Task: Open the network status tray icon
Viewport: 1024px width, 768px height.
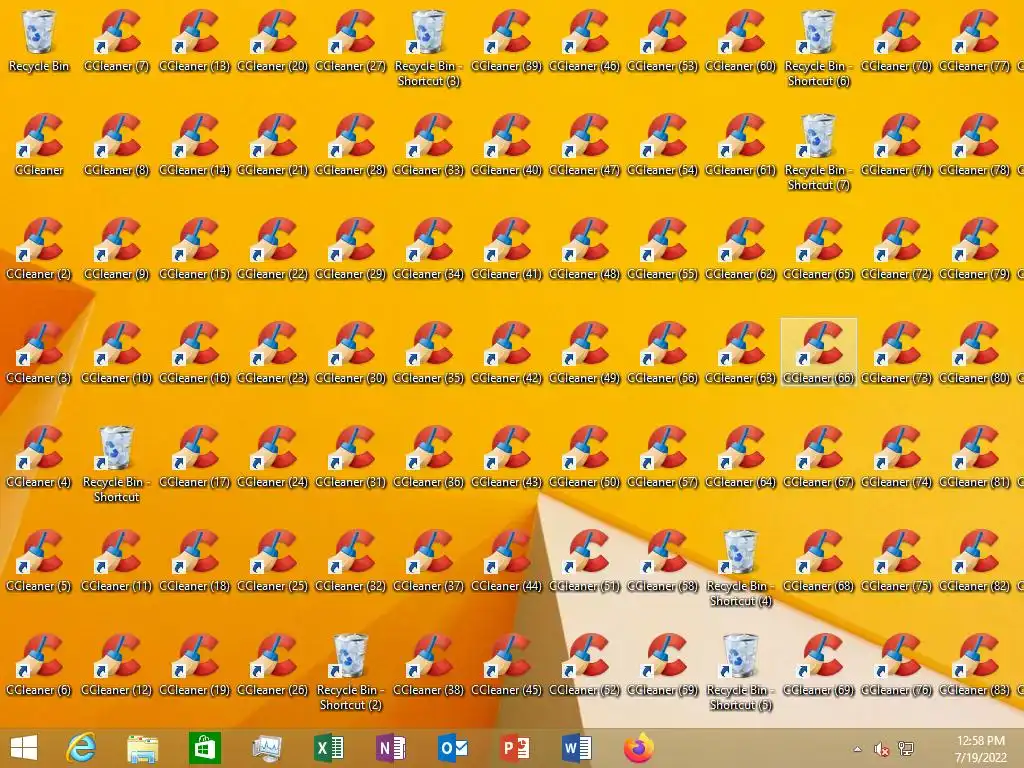Action: click(x=906, y=749)
